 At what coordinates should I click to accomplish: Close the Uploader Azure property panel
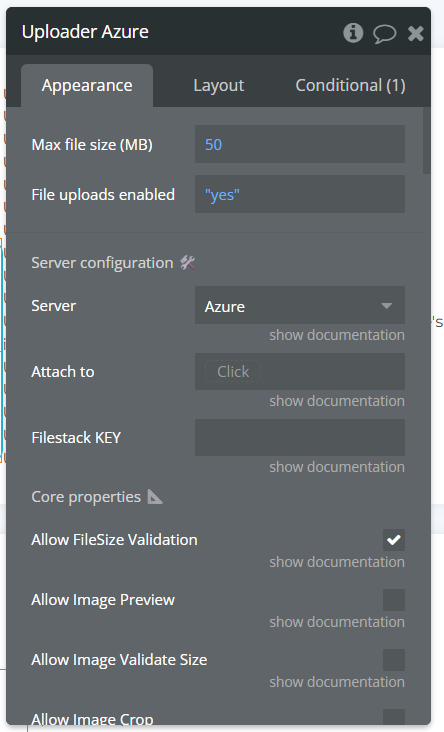416,33
